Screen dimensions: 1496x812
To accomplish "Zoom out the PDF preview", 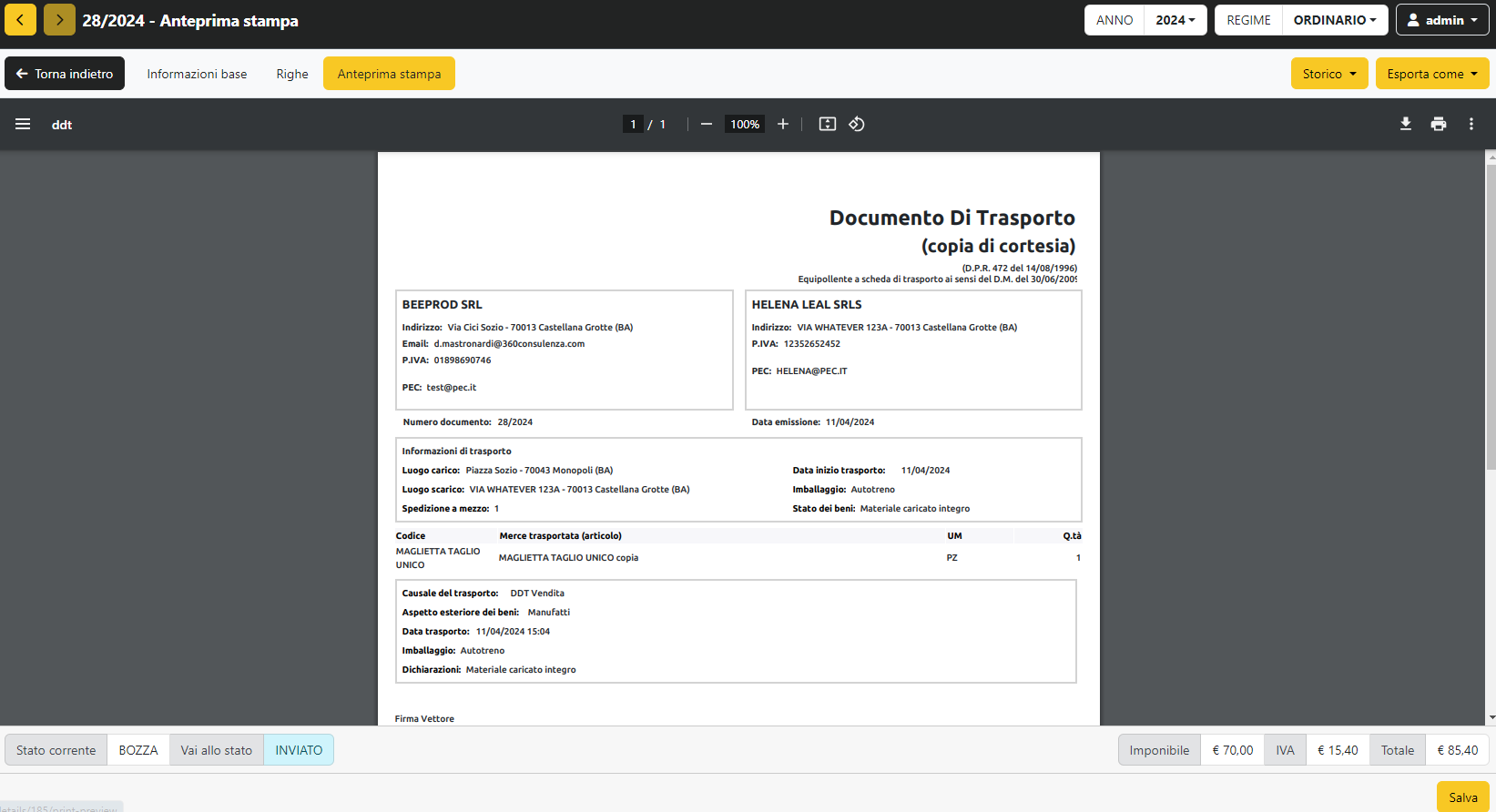I will coord(706,125).
